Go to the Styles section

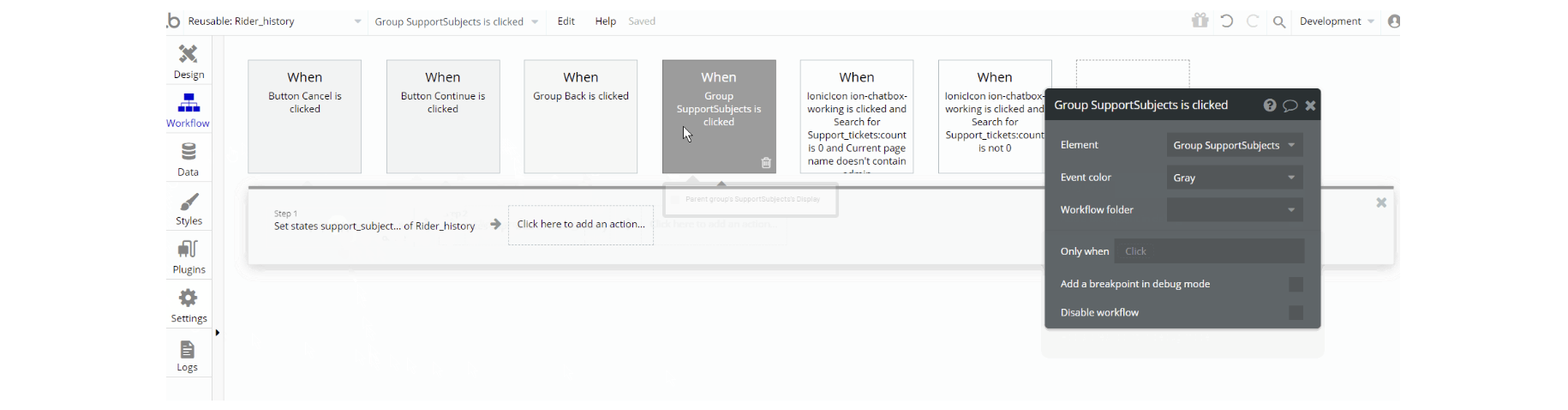189,208
